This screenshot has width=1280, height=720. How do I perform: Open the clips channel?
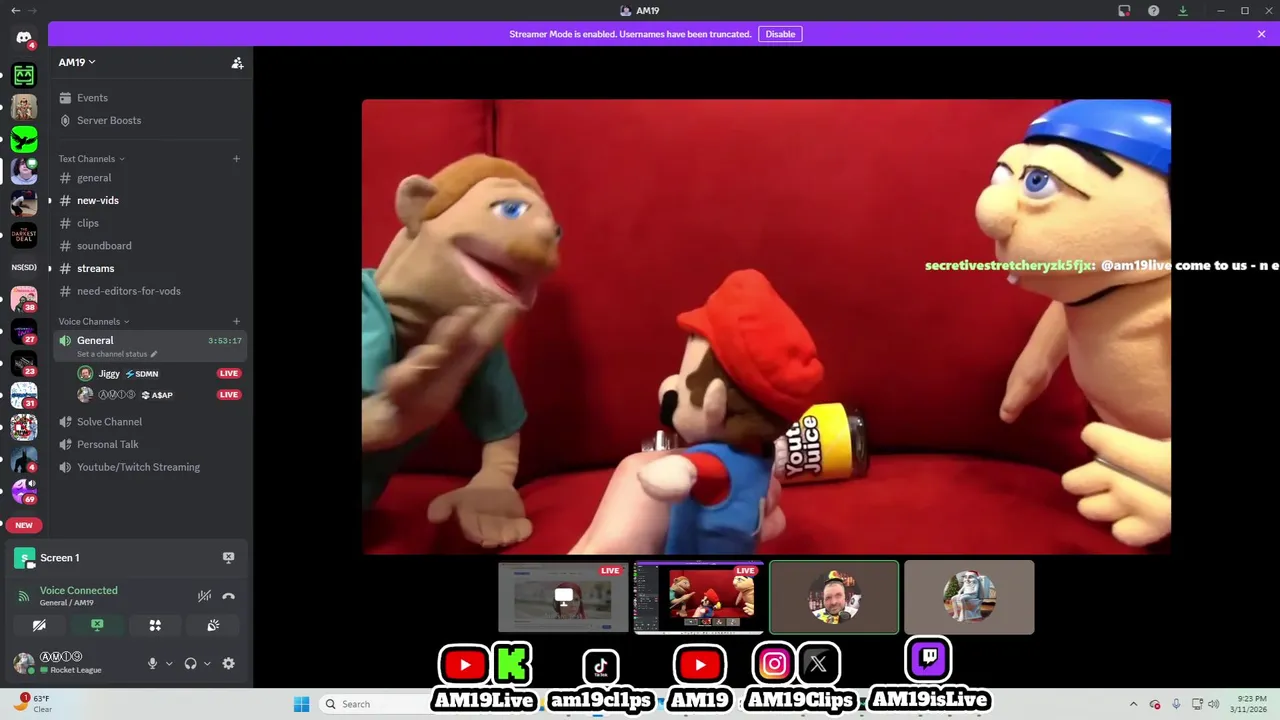(x=150, y=223)
